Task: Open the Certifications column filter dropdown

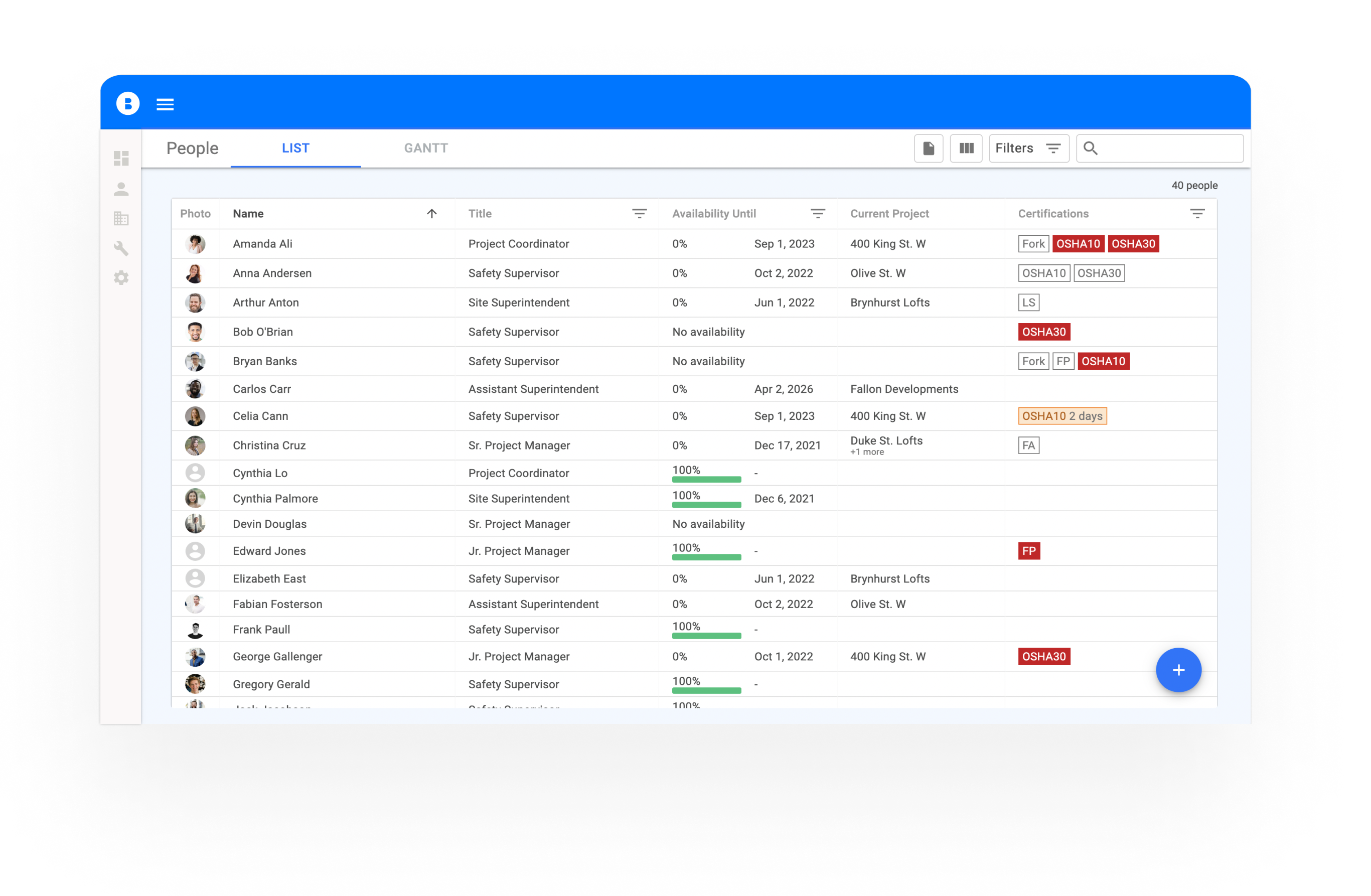Action: pos(1197,213)
